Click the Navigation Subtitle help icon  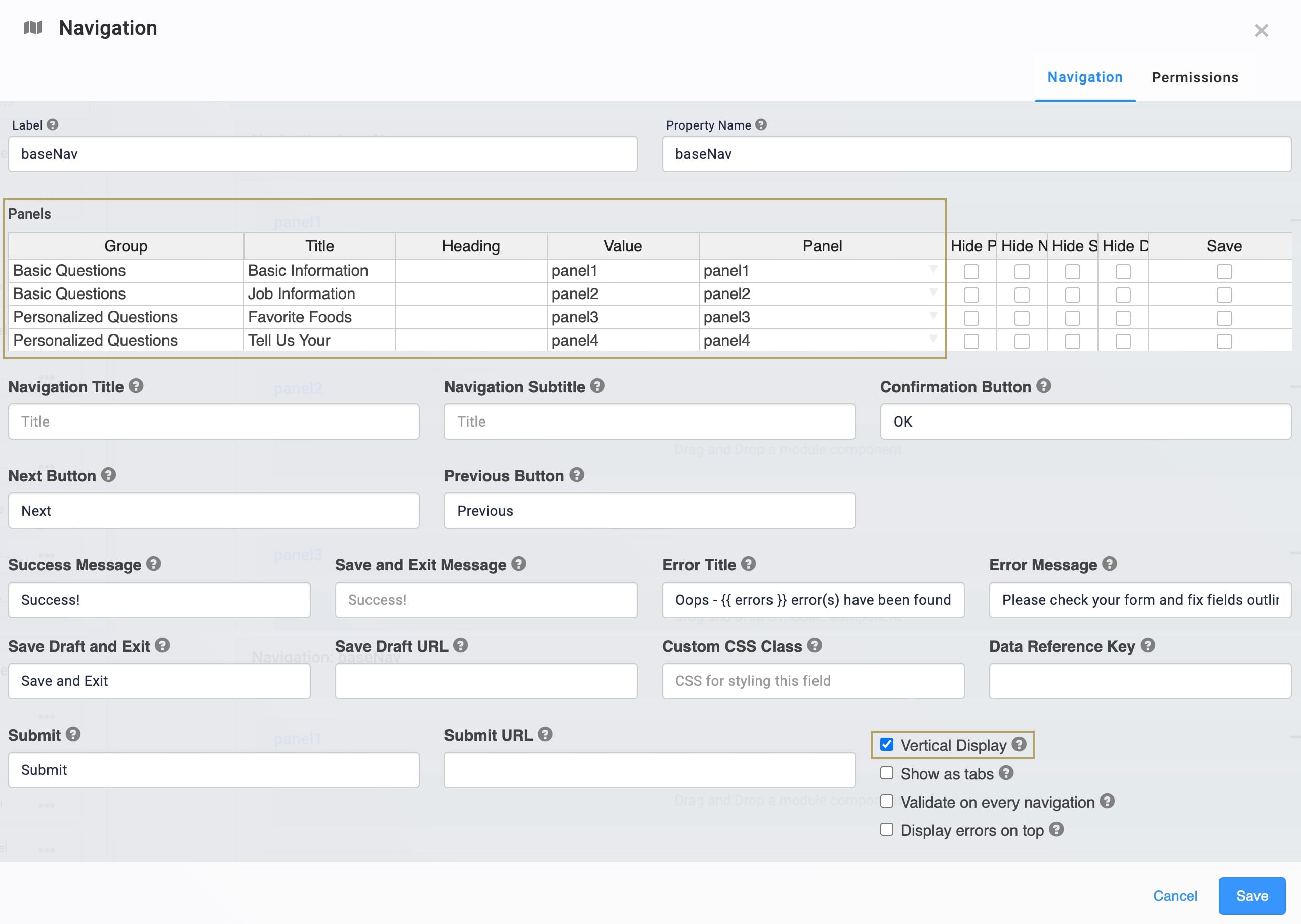click(x=597, y=386)
